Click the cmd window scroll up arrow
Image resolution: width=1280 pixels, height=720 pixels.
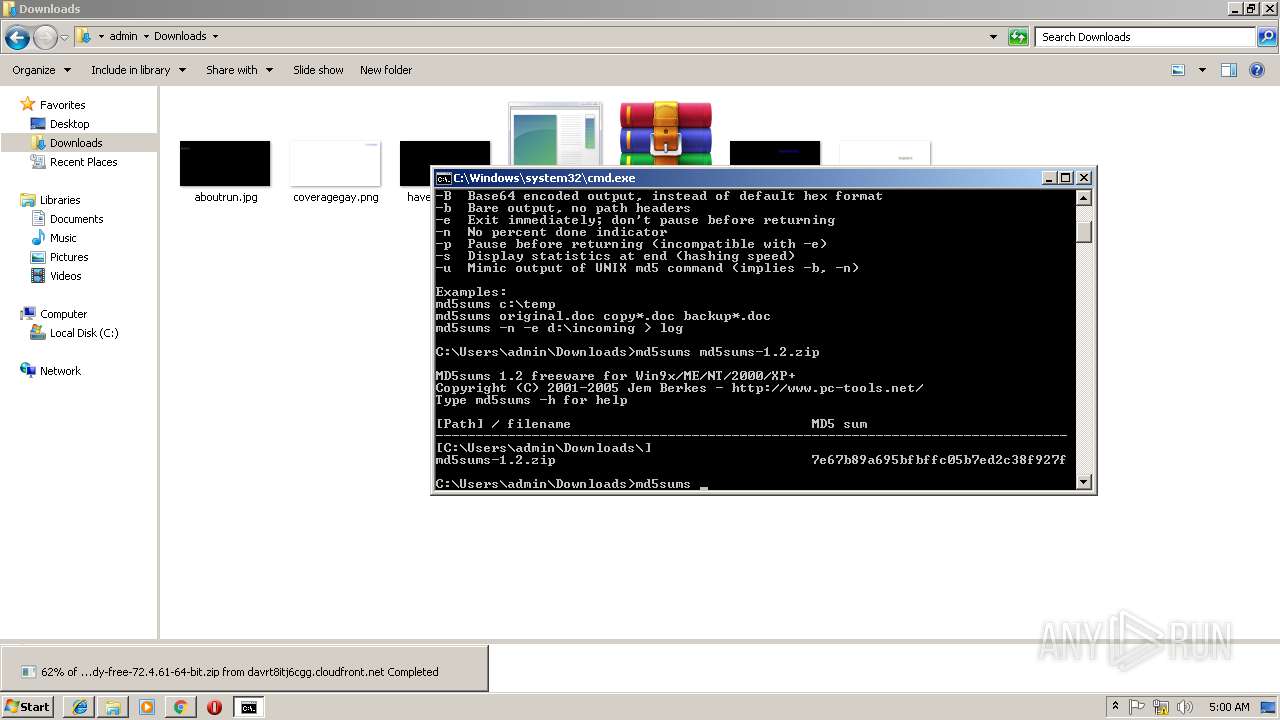click(1083, 198)
